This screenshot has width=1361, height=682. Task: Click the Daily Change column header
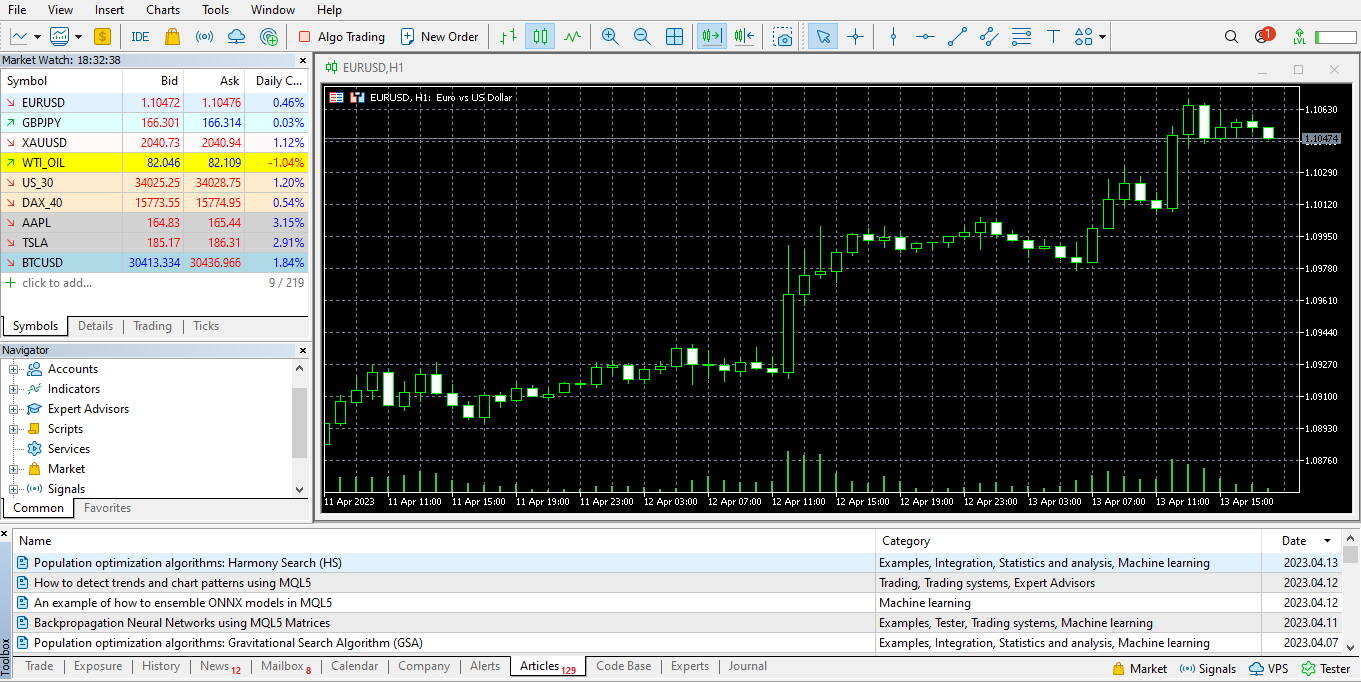tap(276, 81)
